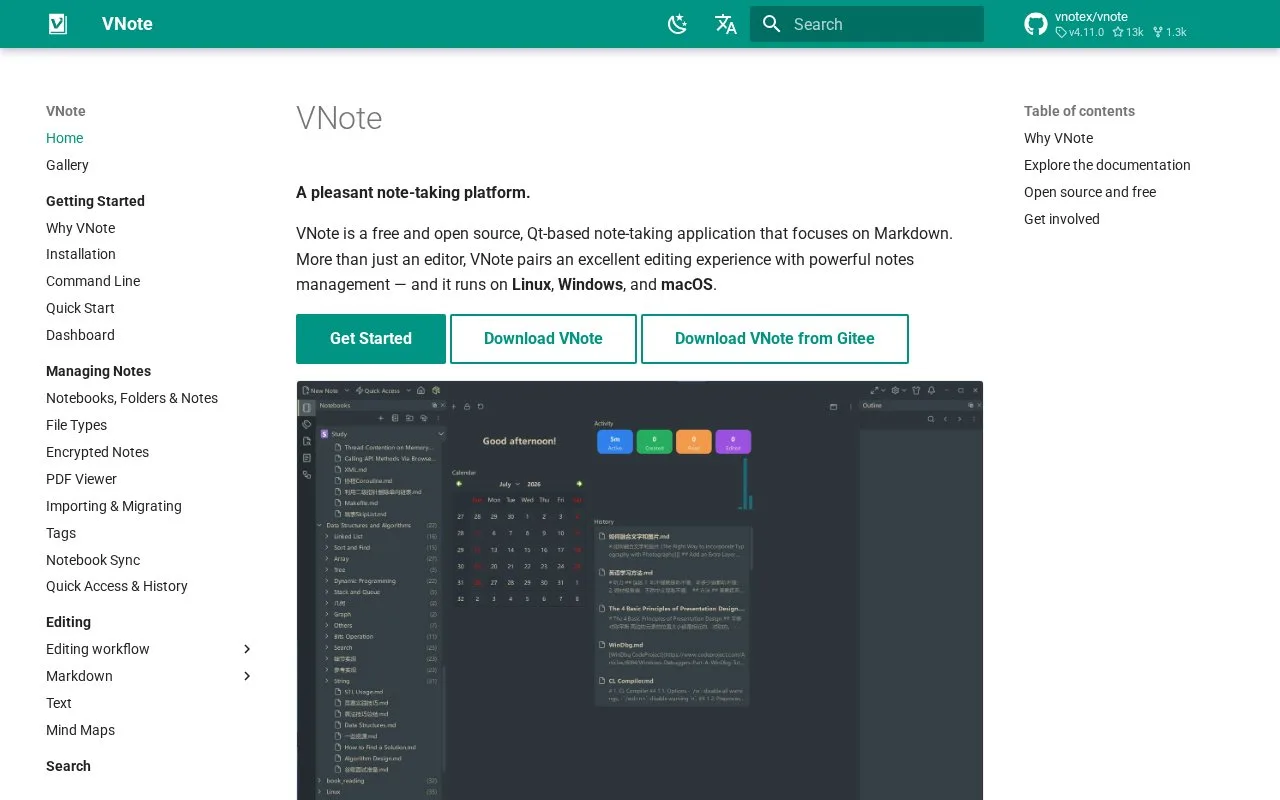The image size is (1280, 800).
Task: Open the Dashboard page
Action: tap(80, 335)
